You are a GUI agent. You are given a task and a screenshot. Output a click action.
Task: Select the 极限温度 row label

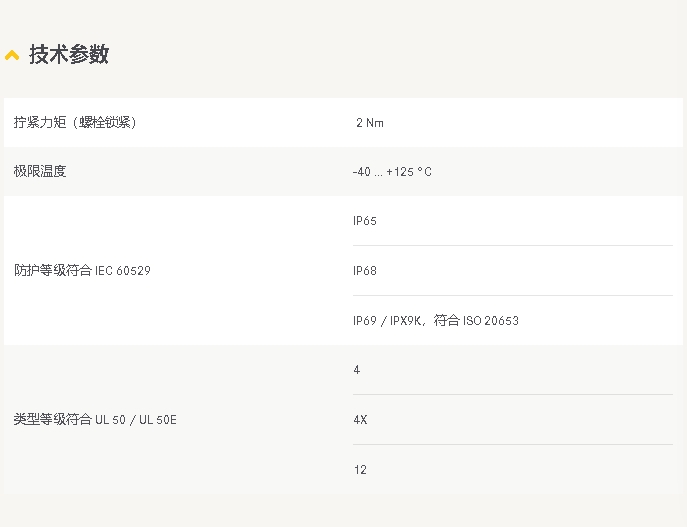[x=40, y=171]
